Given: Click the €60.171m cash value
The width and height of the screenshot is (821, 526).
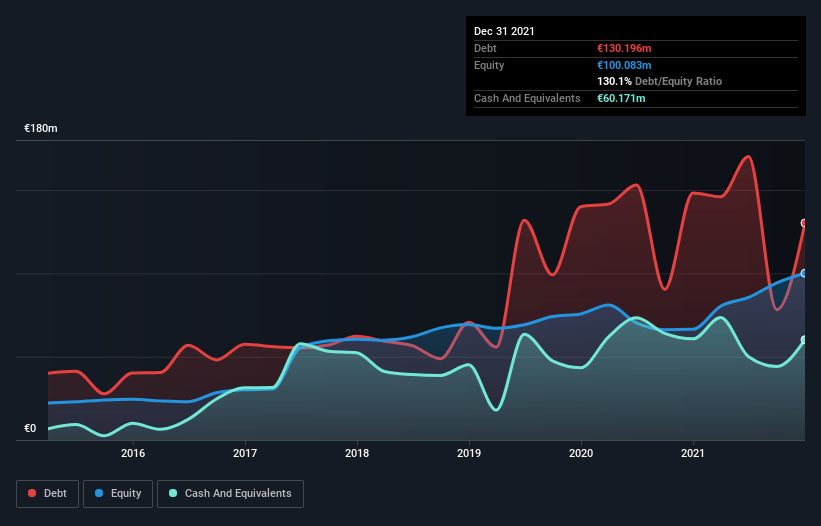Looking at the screenshot, I should pos(621,98).
